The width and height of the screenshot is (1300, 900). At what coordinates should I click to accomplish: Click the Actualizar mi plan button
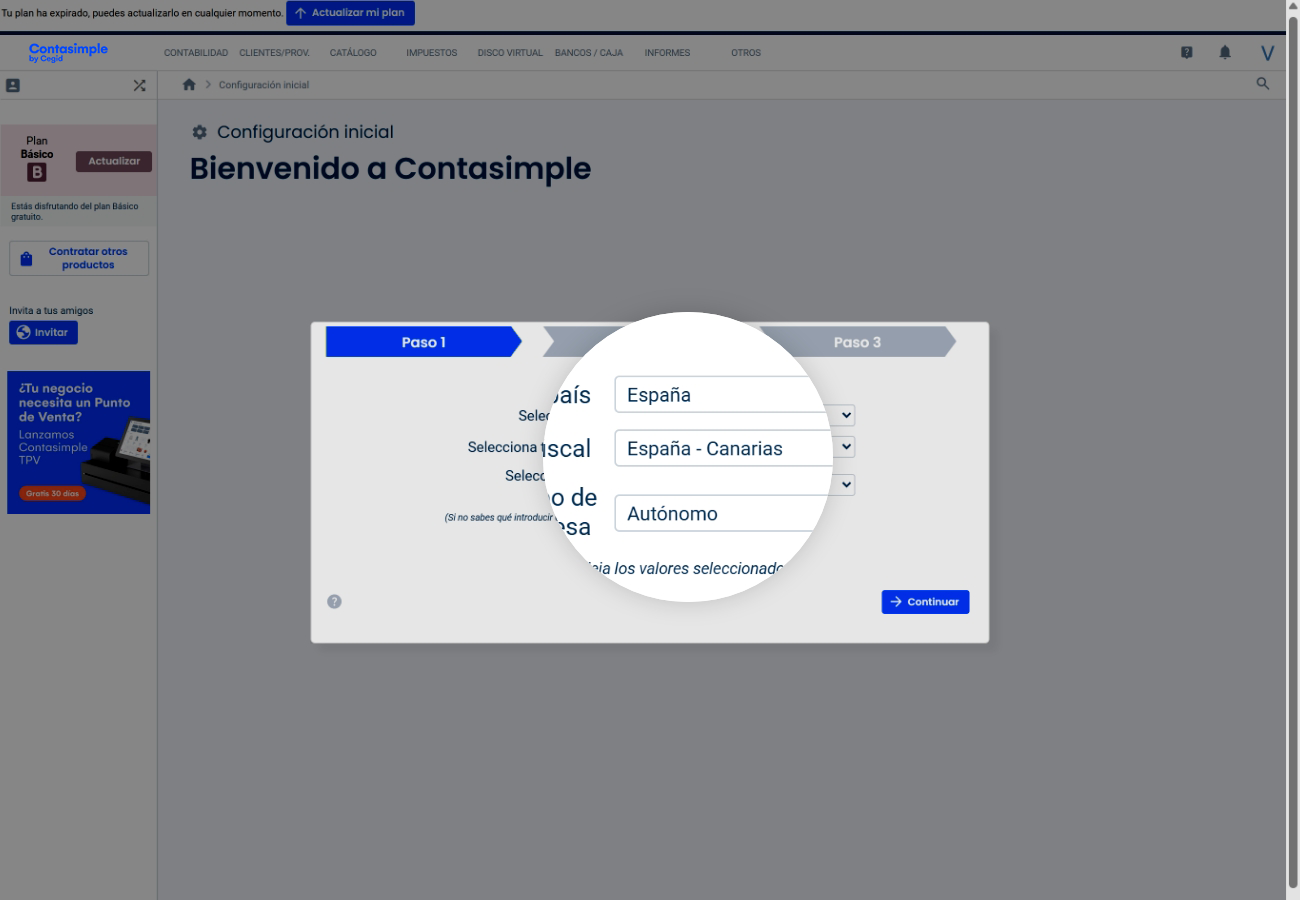pos(350,13)
